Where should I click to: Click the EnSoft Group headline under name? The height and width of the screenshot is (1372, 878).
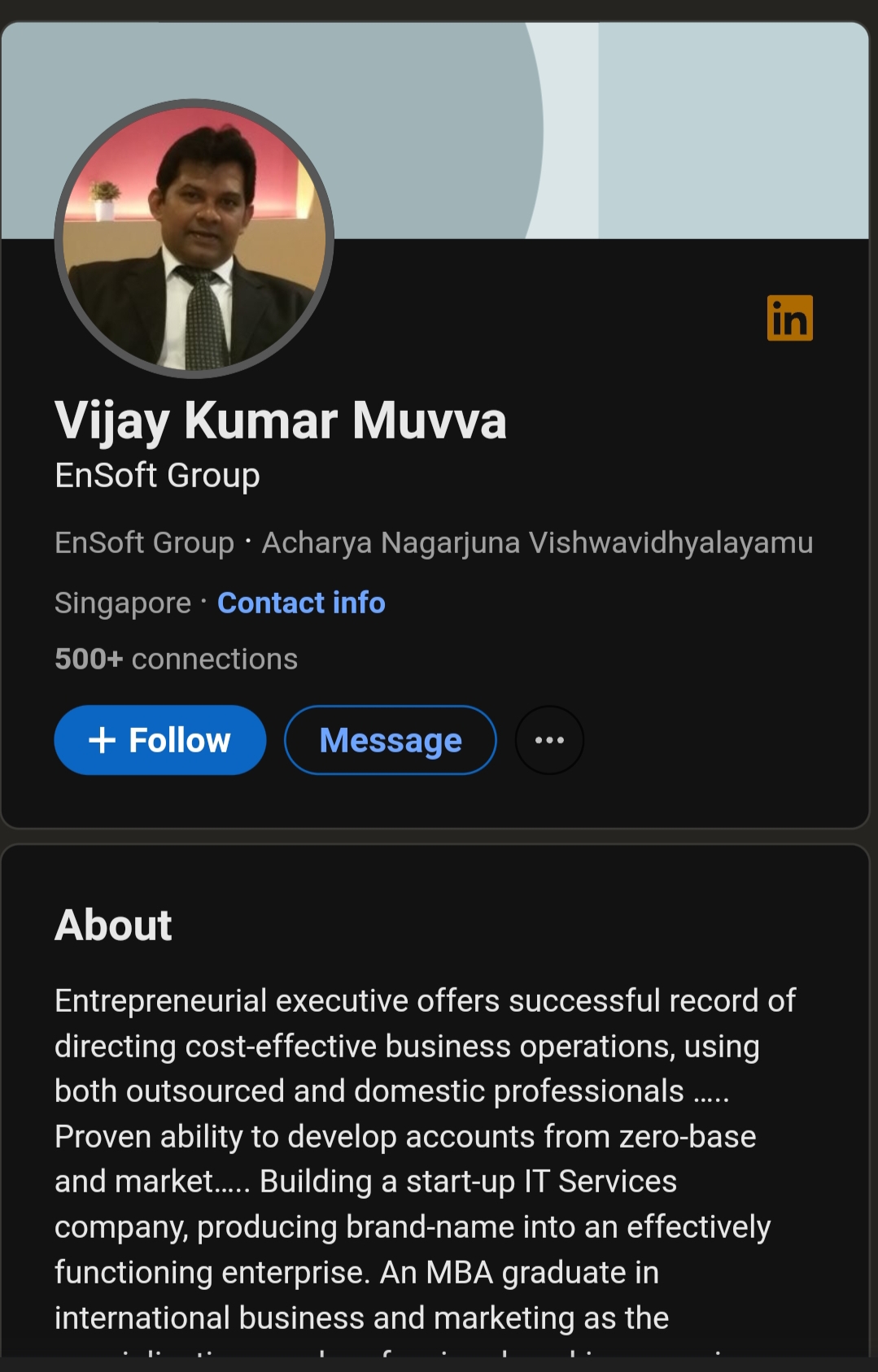click(x=157, y=475)
